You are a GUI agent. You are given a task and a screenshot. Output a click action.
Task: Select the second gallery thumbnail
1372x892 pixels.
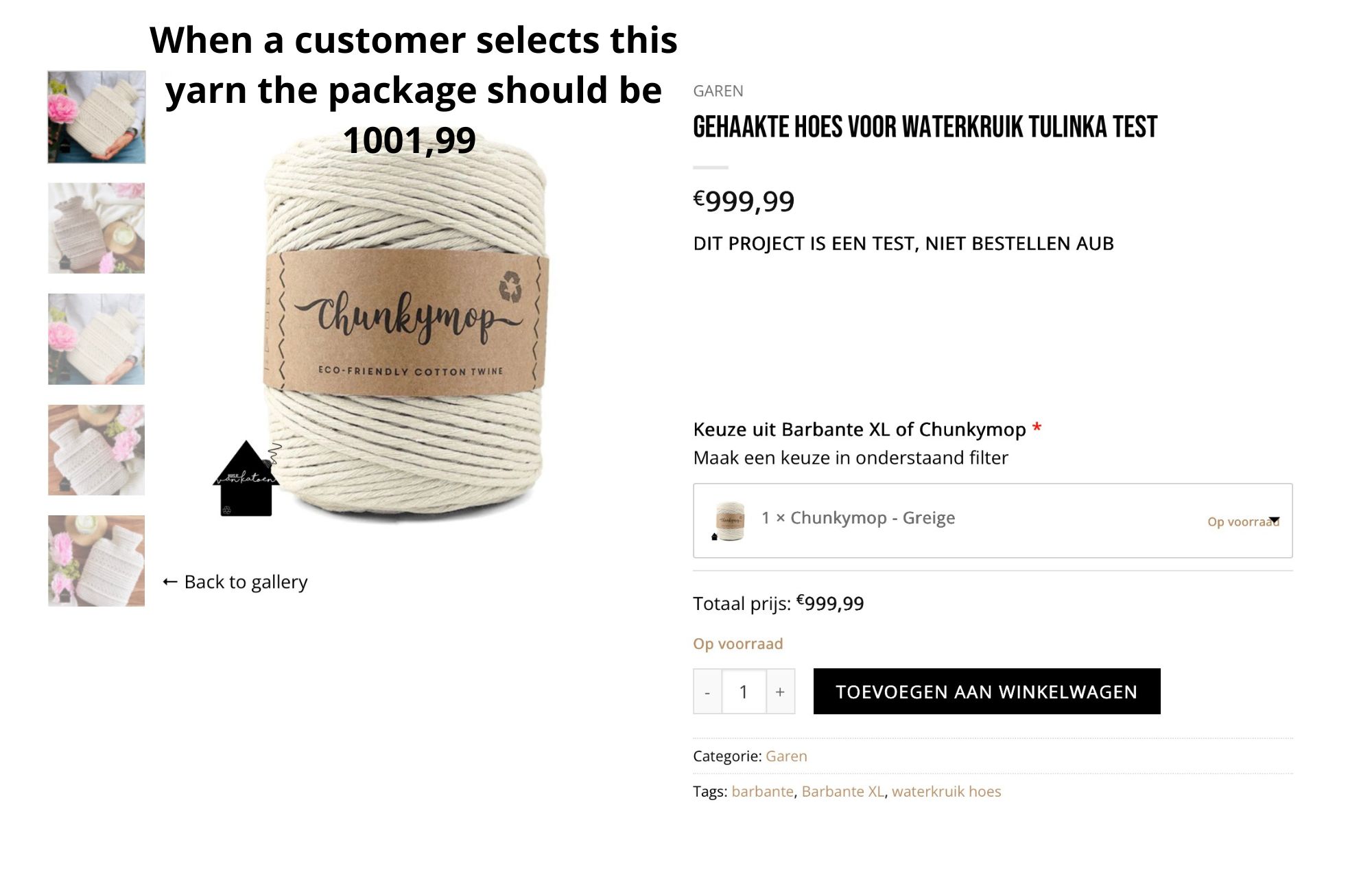pyautogui.click(x=97, y=228)
